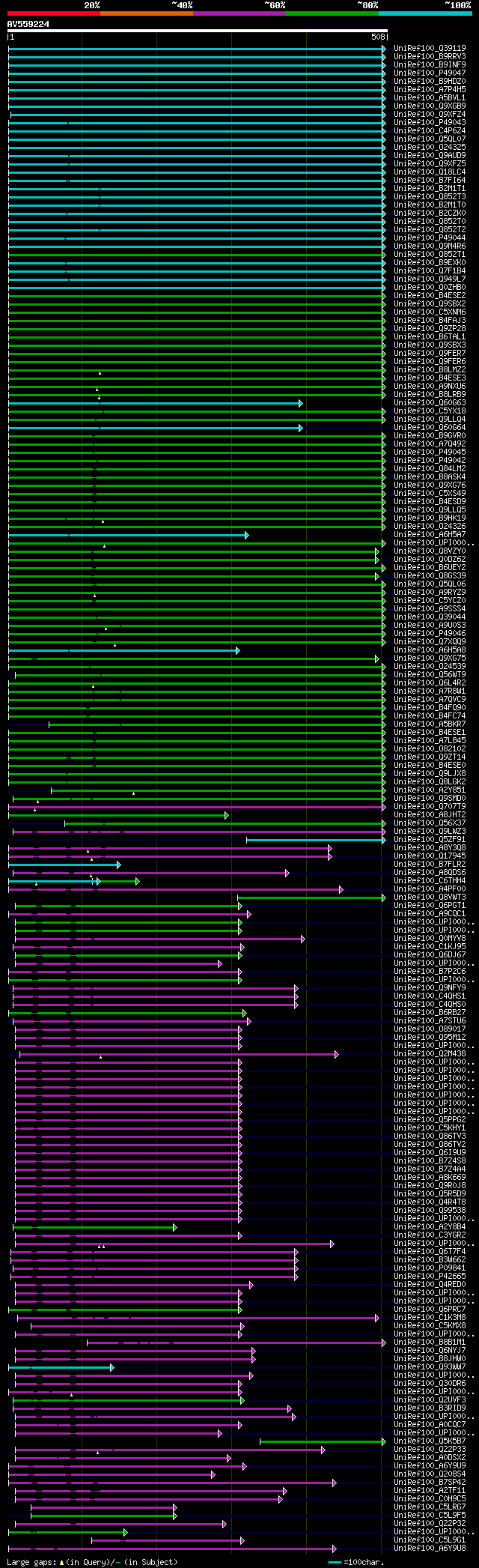Viewport: 479px width, 1568px height.
Task: Click the UniRef100_Q60G63 entry
Action: point(430,403)
